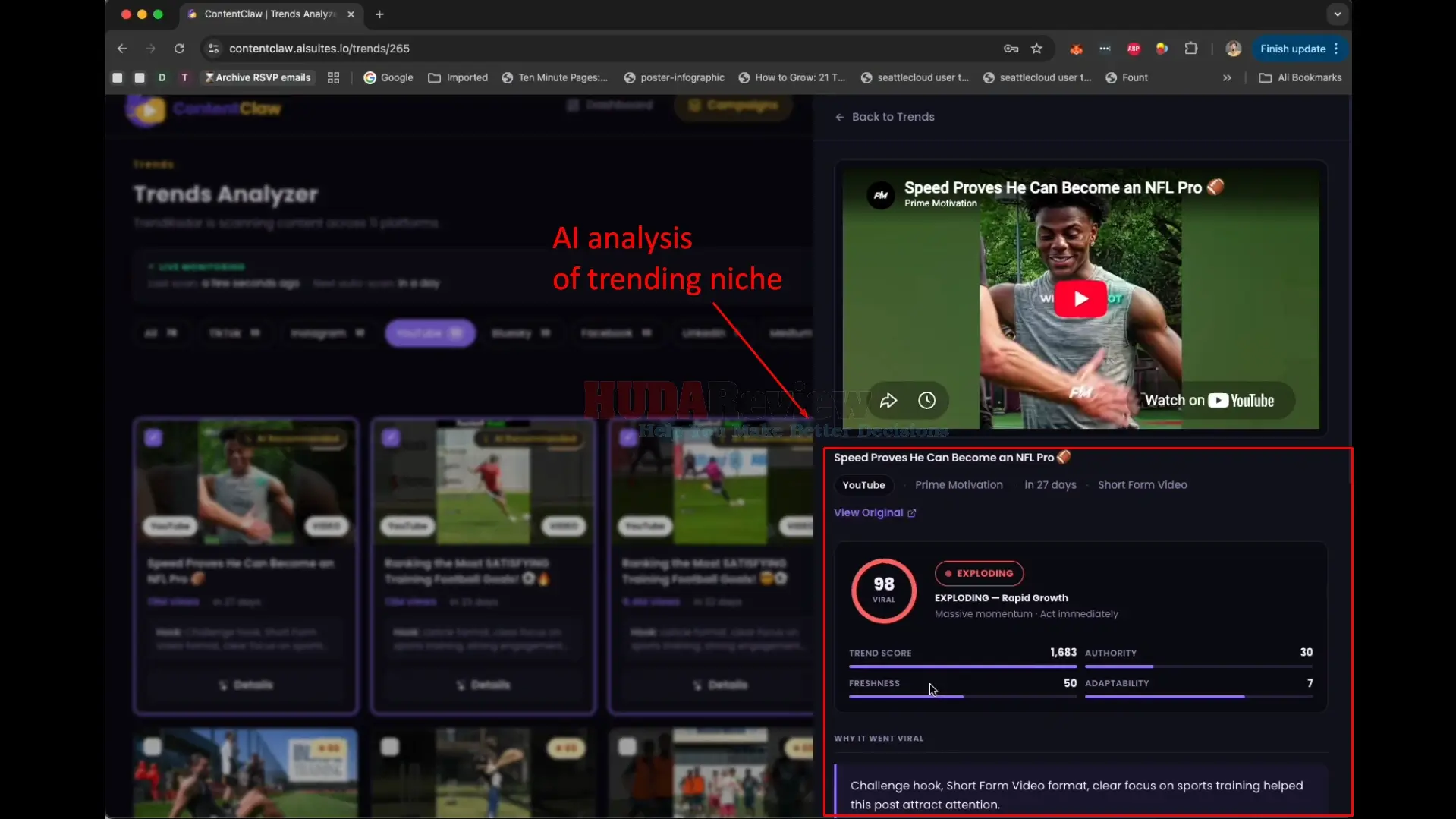Viewport: 1456px width, 819px height.
Task: Share the video via share arrow icon
Action: point(888,401)
